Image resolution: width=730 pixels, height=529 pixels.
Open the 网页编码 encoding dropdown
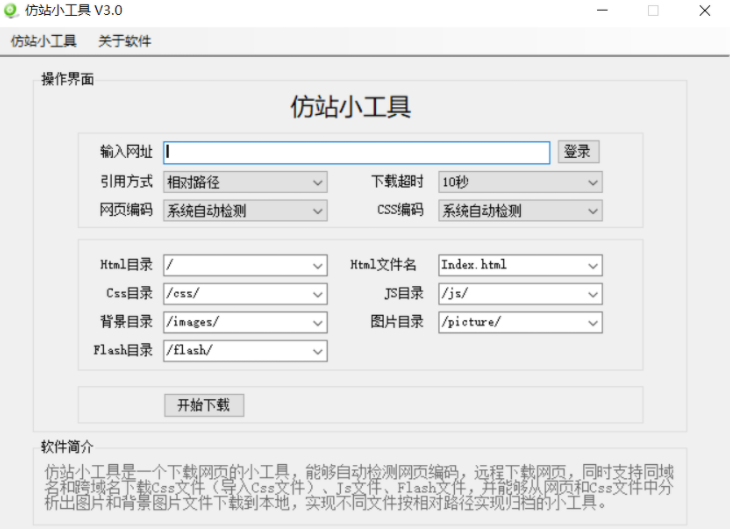(245, 210)
